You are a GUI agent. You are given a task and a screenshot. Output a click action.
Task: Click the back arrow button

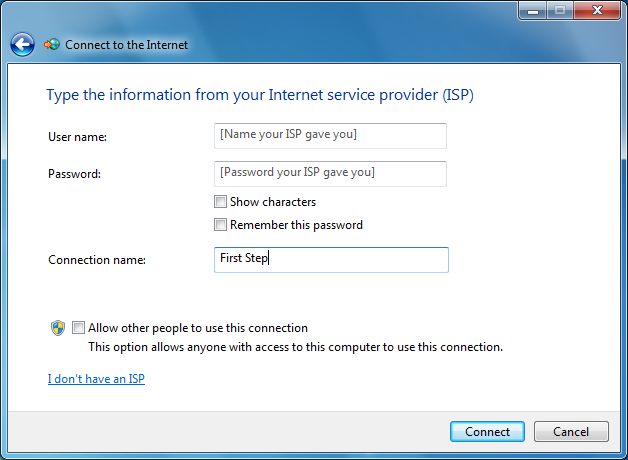pyautogui.click(x=22, y=45)
